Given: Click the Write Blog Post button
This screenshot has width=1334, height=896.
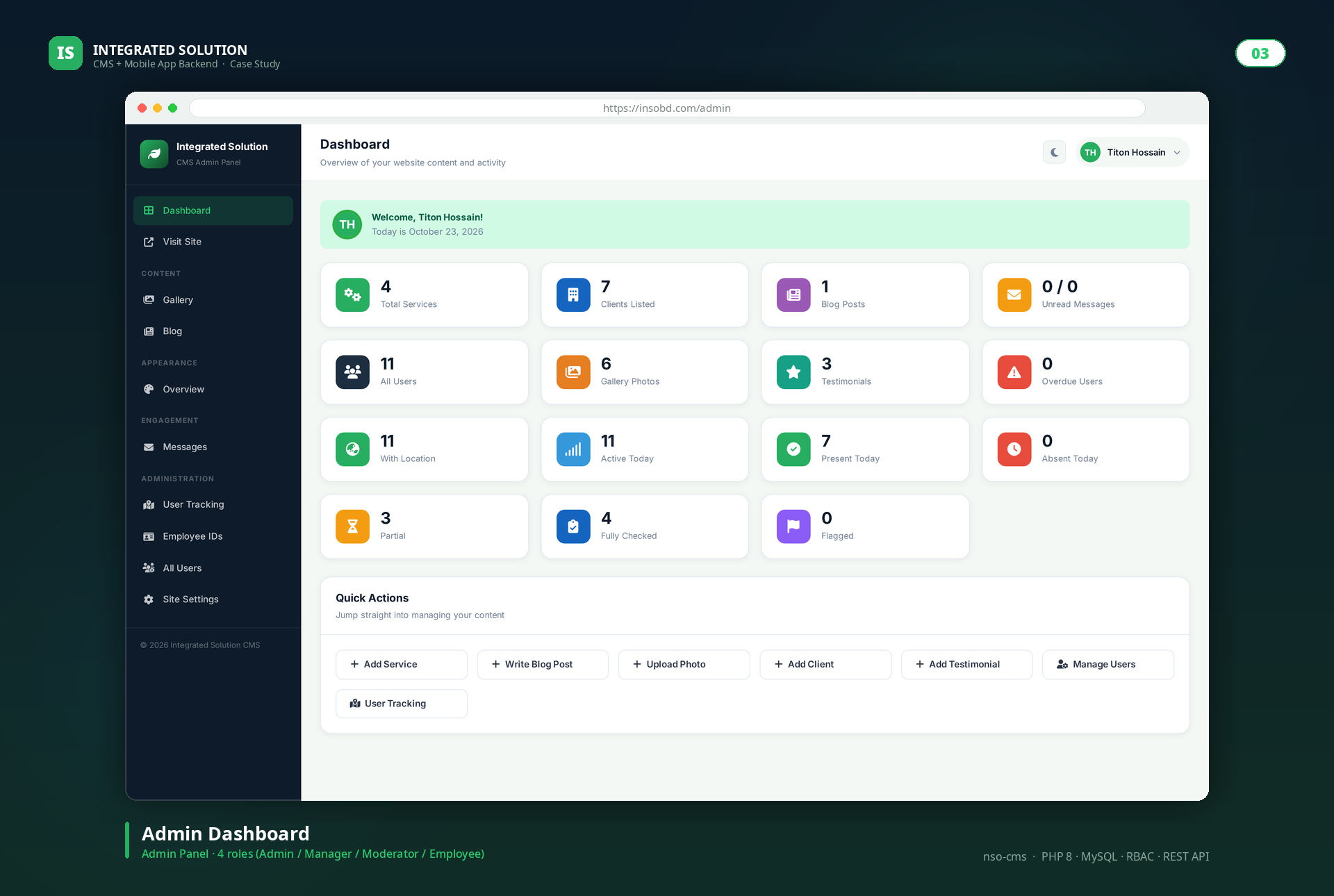Looking at the screenshot, I should [x=543, y=665].
